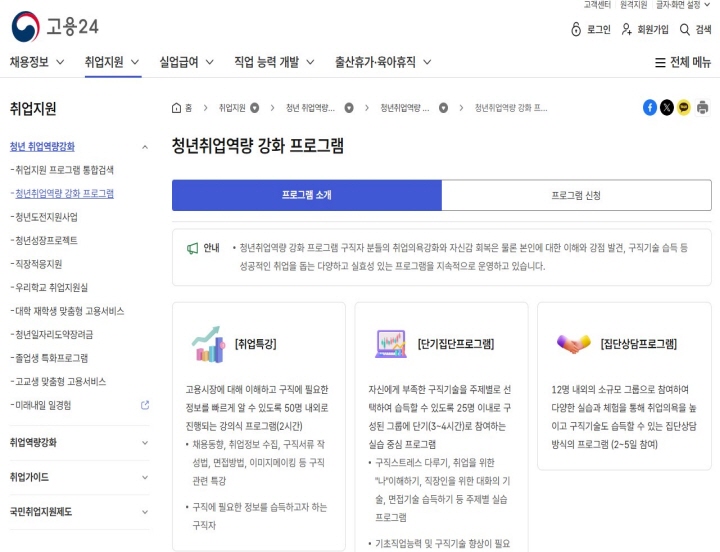The image size is (720, 552).
Task: Switch to the 프로그램 소개 tab
Action: 307,195
